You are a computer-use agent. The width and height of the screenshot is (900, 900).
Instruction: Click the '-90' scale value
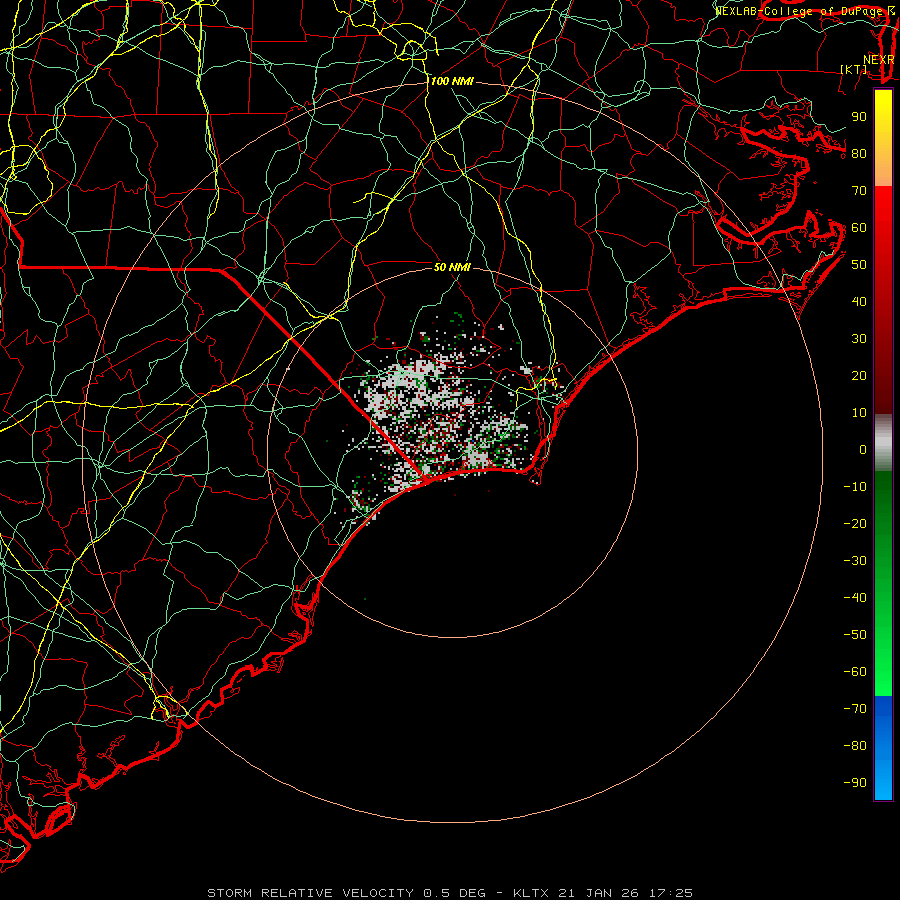tap(855, 783)
